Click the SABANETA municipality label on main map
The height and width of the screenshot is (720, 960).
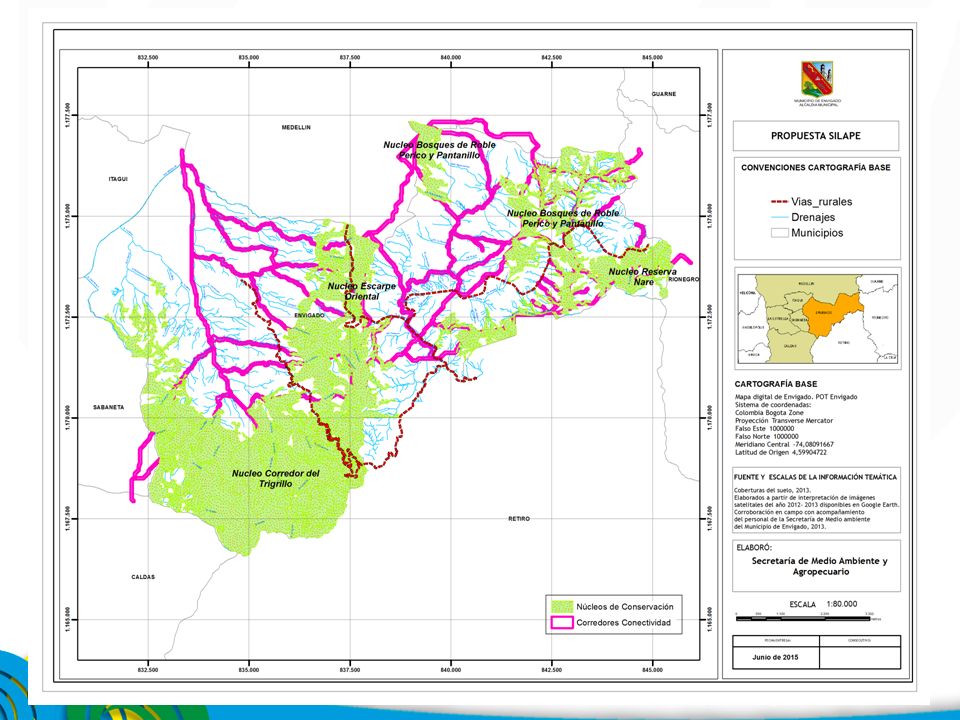108,407
